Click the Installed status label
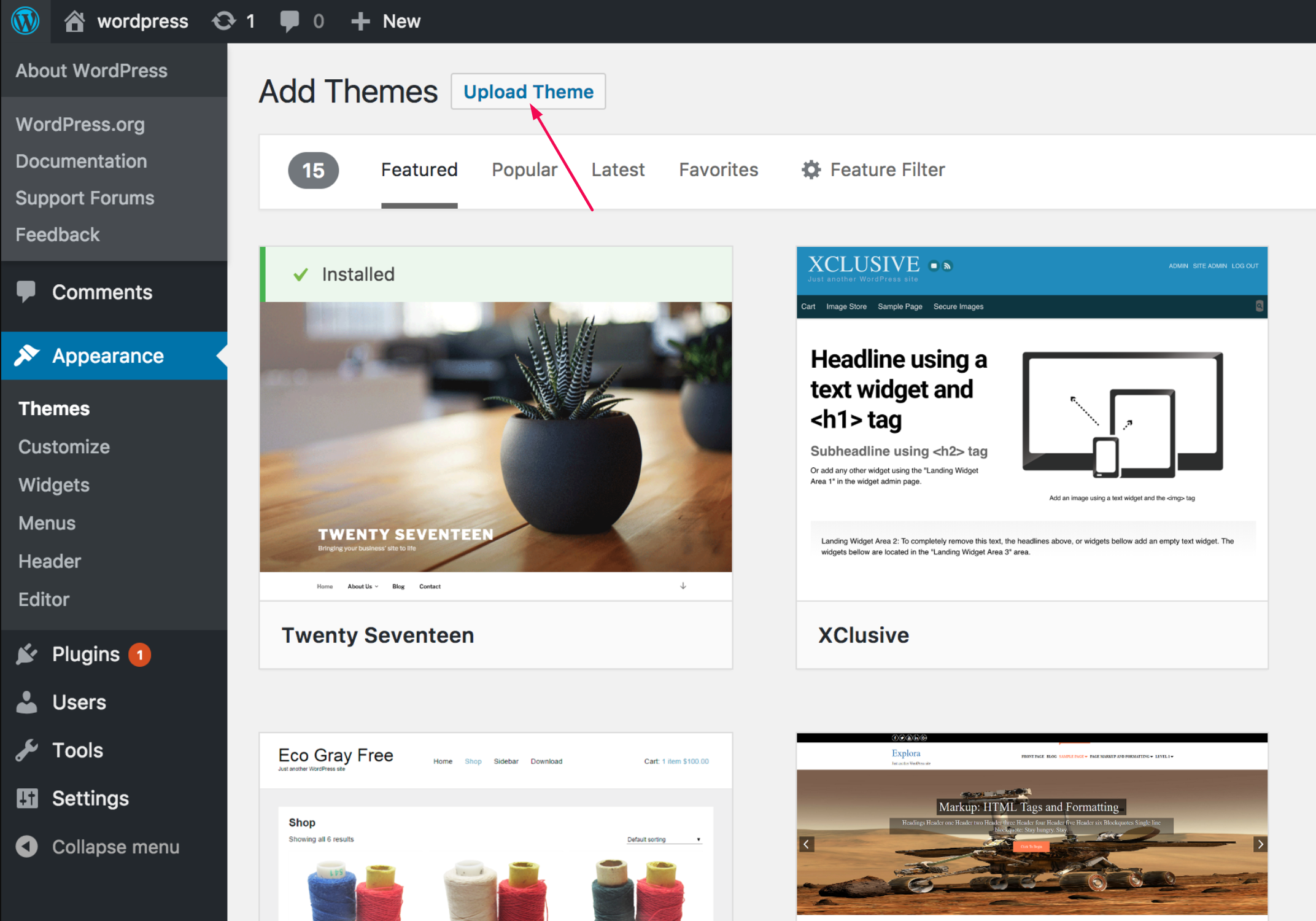The image size is (1316, 921). tap(358, 274)
